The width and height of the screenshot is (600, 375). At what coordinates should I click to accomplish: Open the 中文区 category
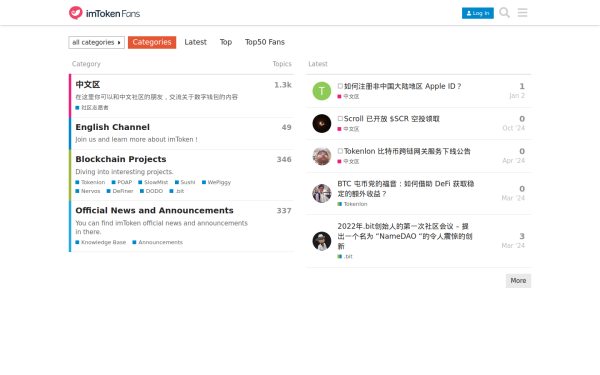[x=88, y=85]
